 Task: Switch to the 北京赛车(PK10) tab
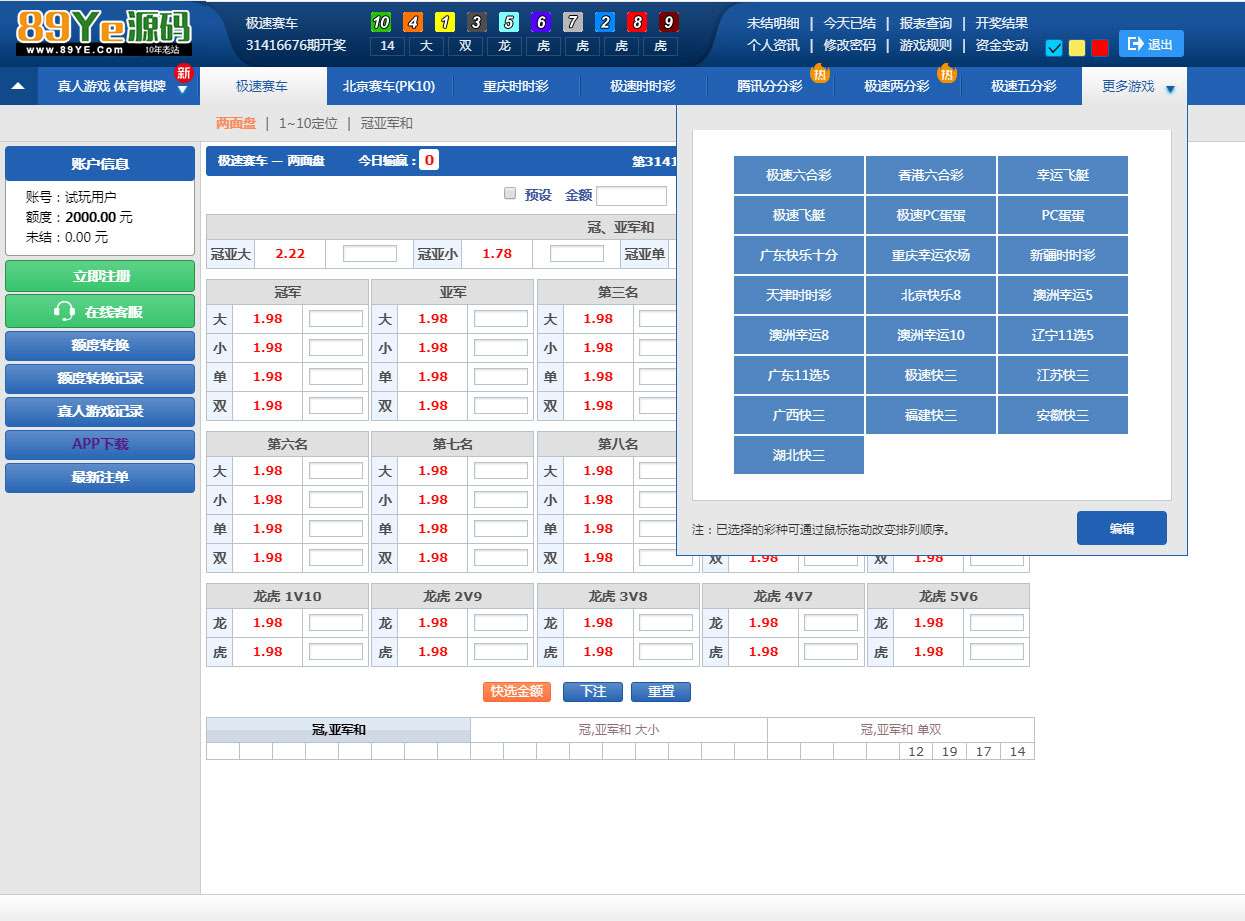pos(389,87)
